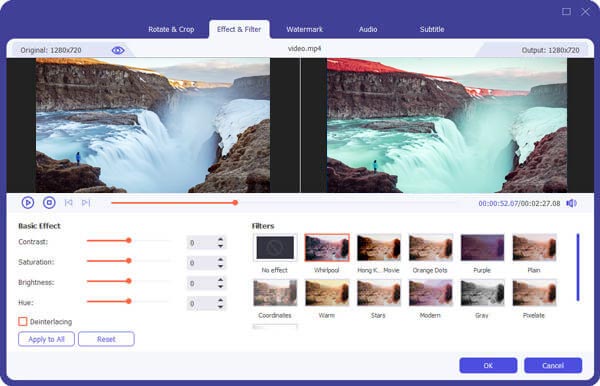Click the Filters panel vertical scrollbar

(578, 267)
